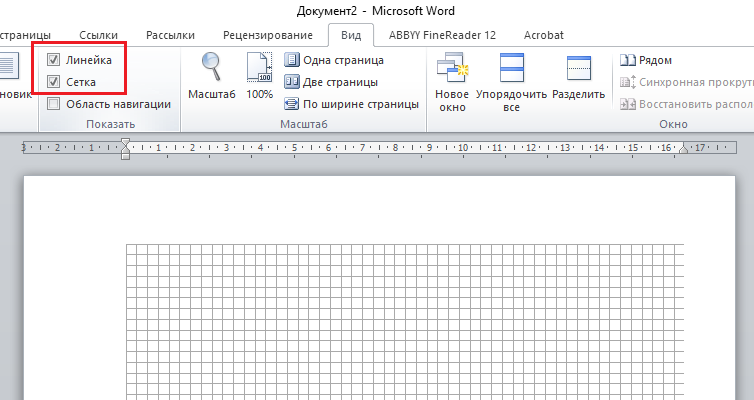Click the Масштаб group label
Image resolution: width=754 pixels, height=400 pixels.
(x=303, y=124)
